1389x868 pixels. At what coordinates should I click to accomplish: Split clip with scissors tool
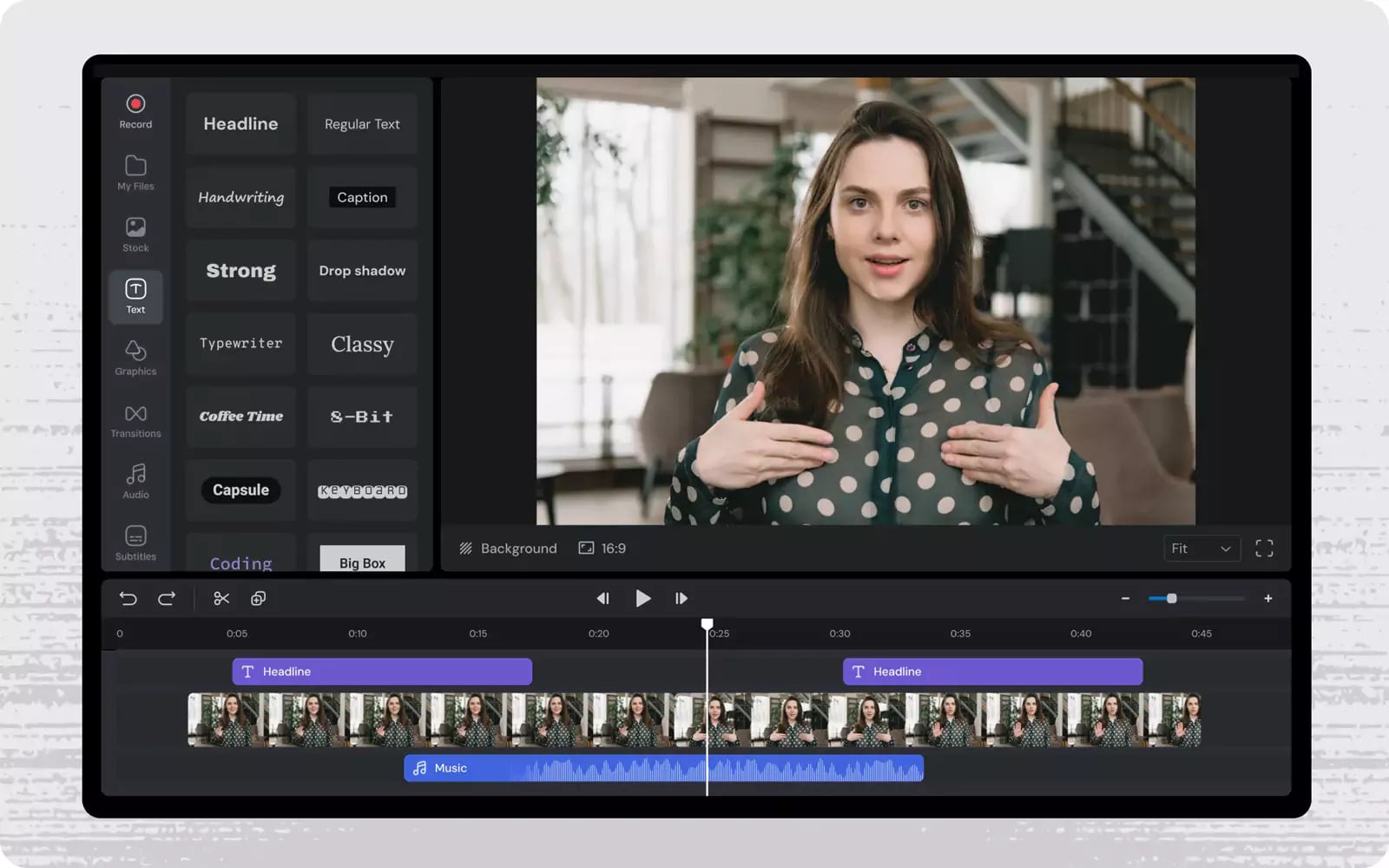[x=221, y=598]
